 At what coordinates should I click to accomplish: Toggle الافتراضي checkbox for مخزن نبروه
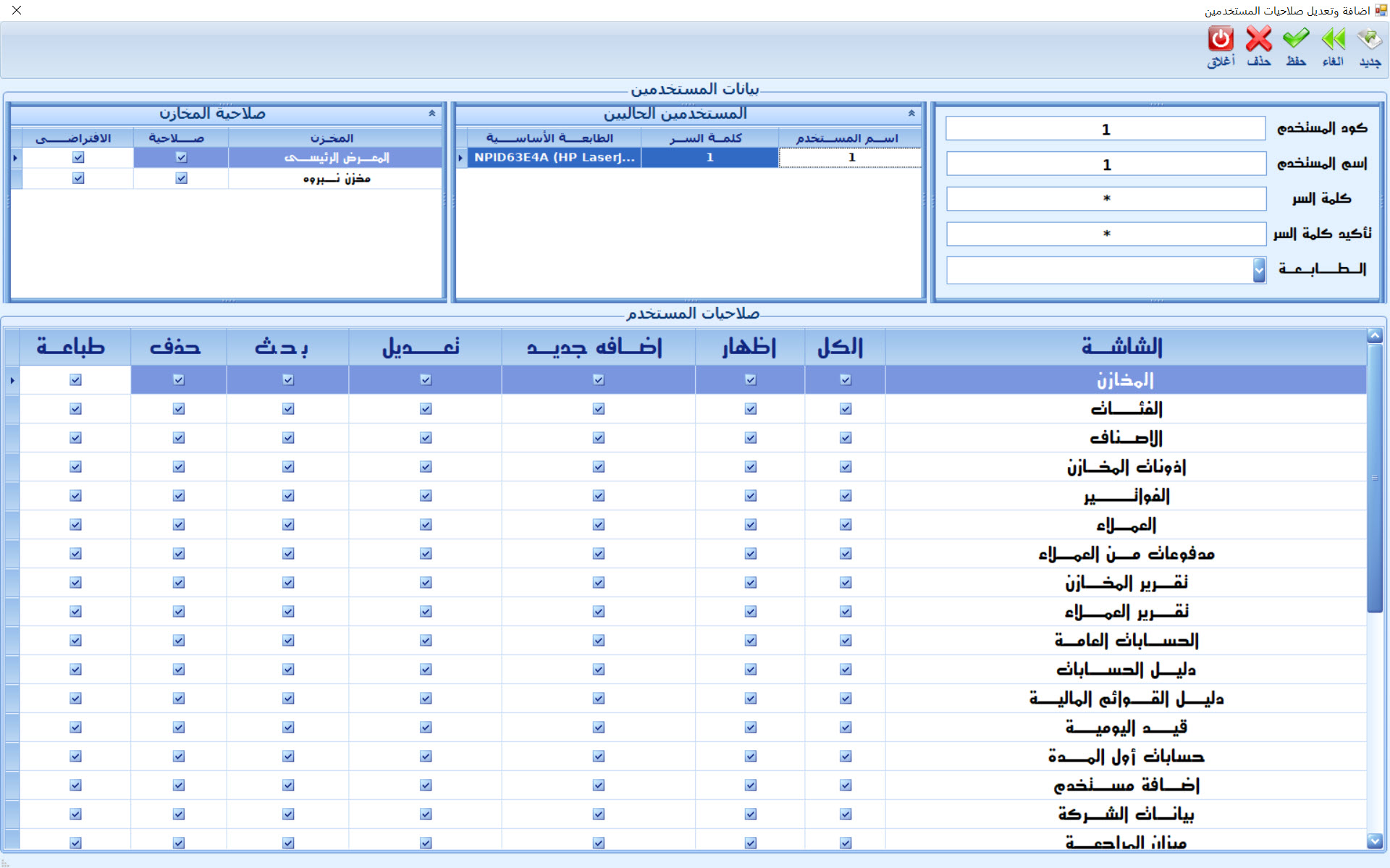point(78,178)
